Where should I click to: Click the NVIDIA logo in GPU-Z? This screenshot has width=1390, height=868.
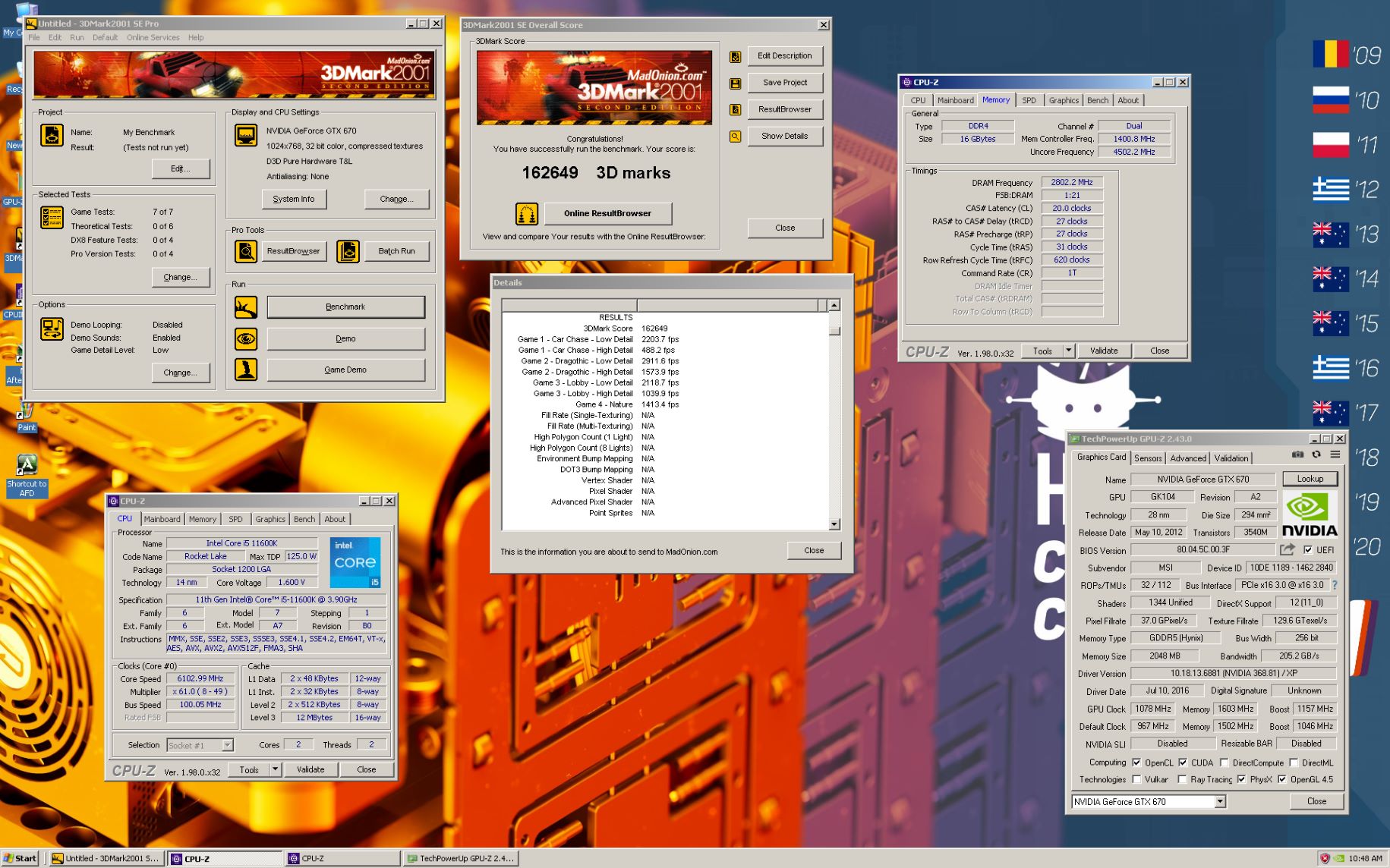(x=1310, y=514)
